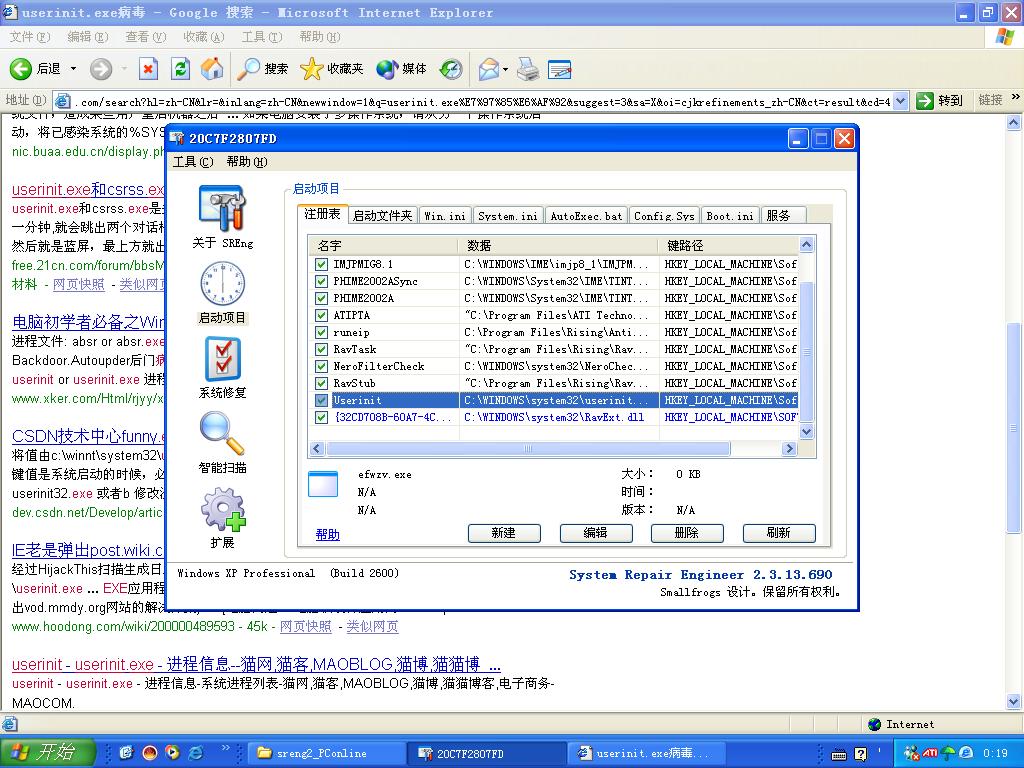Sort list by 名字 column header
Image resolution: width=1024 pixels, height=768 pixels.
[384, 246]
